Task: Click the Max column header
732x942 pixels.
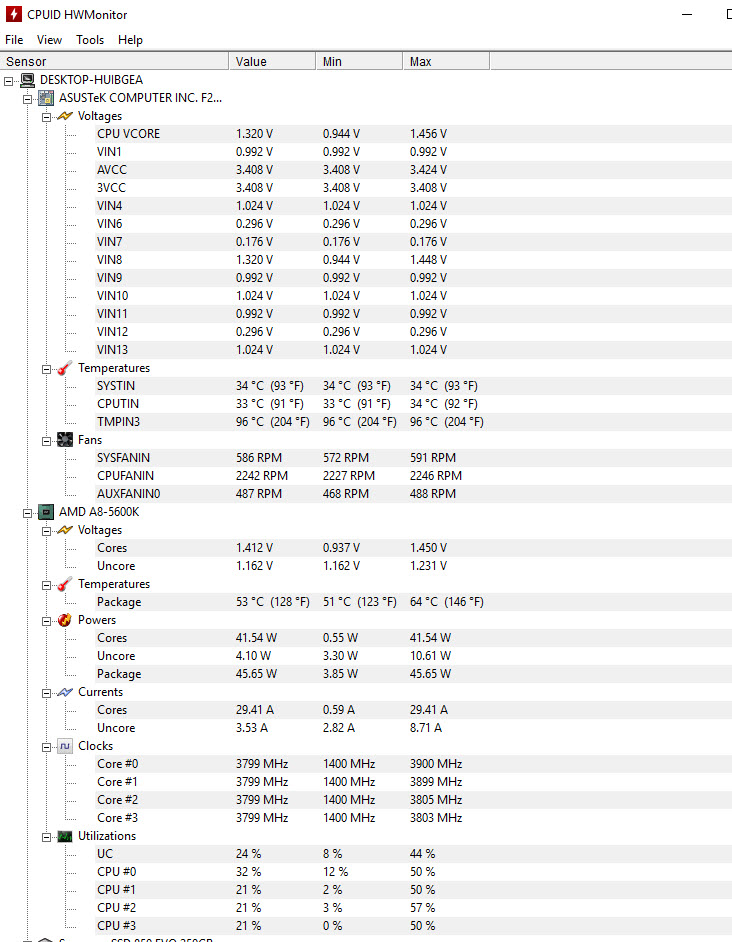Action: coord(446,61)
